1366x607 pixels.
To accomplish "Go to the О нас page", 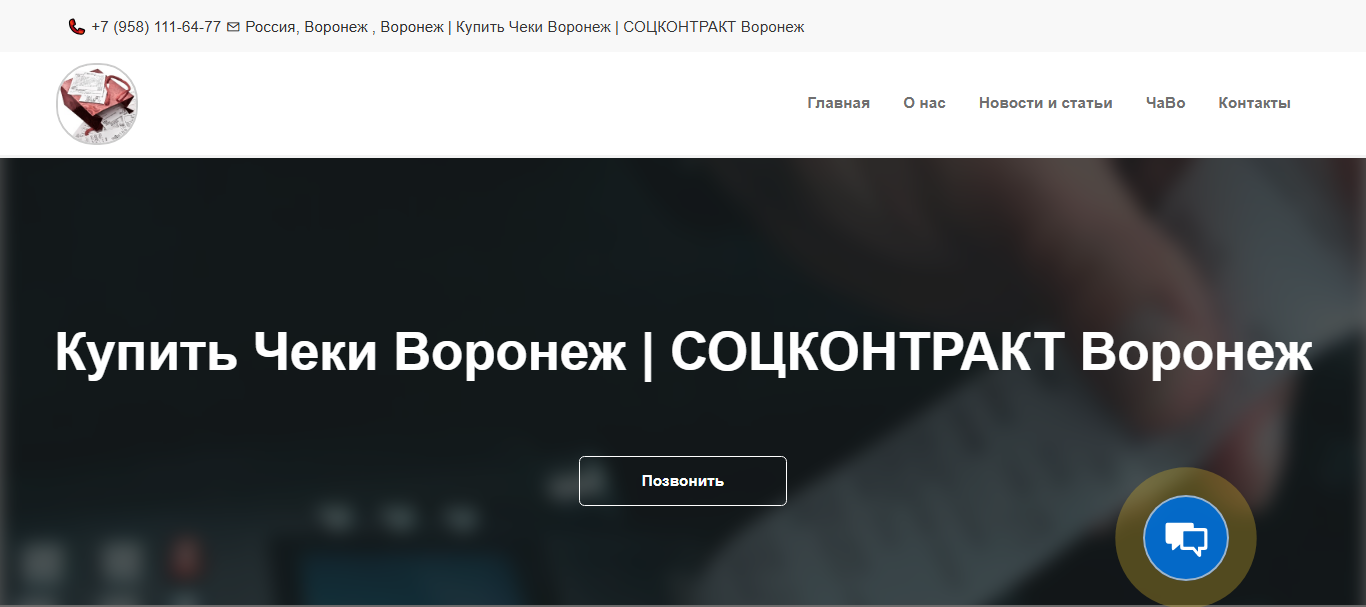I will (924, 103).
